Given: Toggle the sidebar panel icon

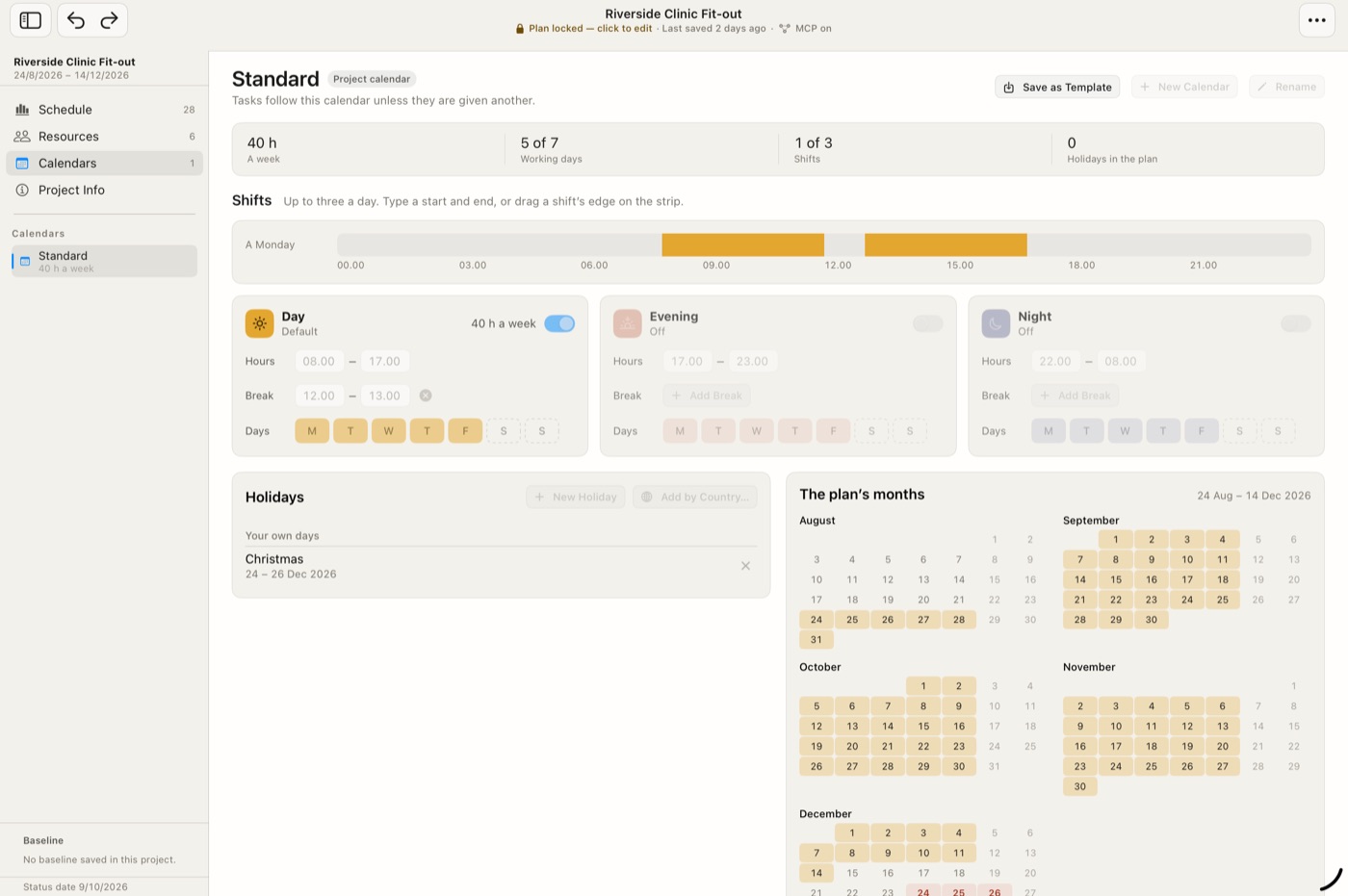Looking at the screenshot, I should (30, 20).
